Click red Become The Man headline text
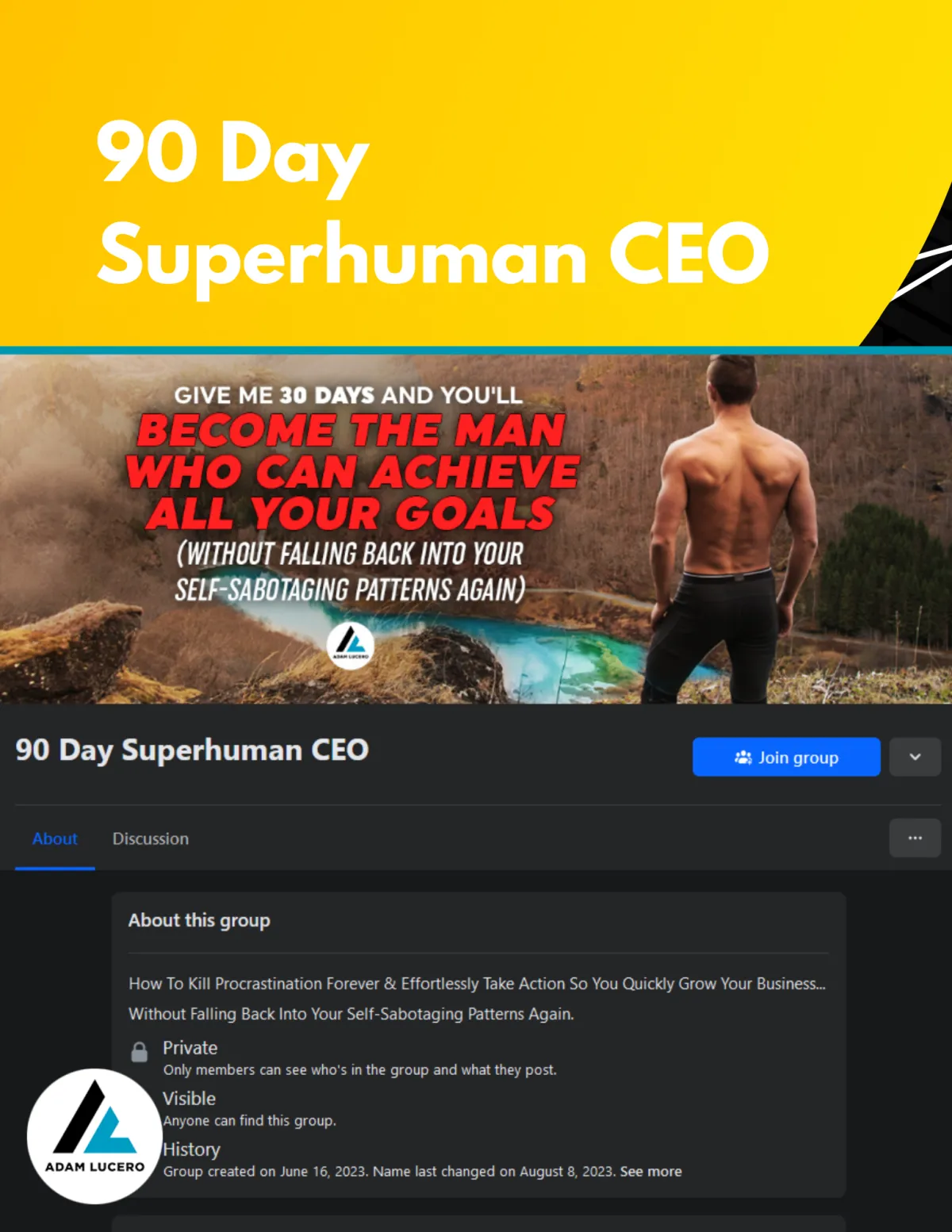This screenshot has height=1232, width=952. [x=353, y=471]
